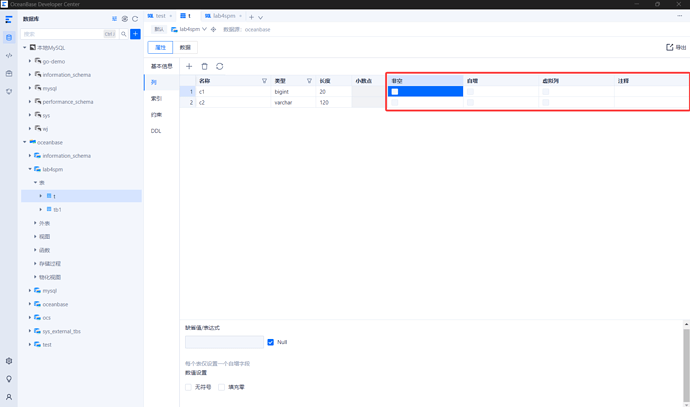Viewport: 690px width, 407px height.
Task: Filter the 名称 column header
Action: tap(264, 80)
